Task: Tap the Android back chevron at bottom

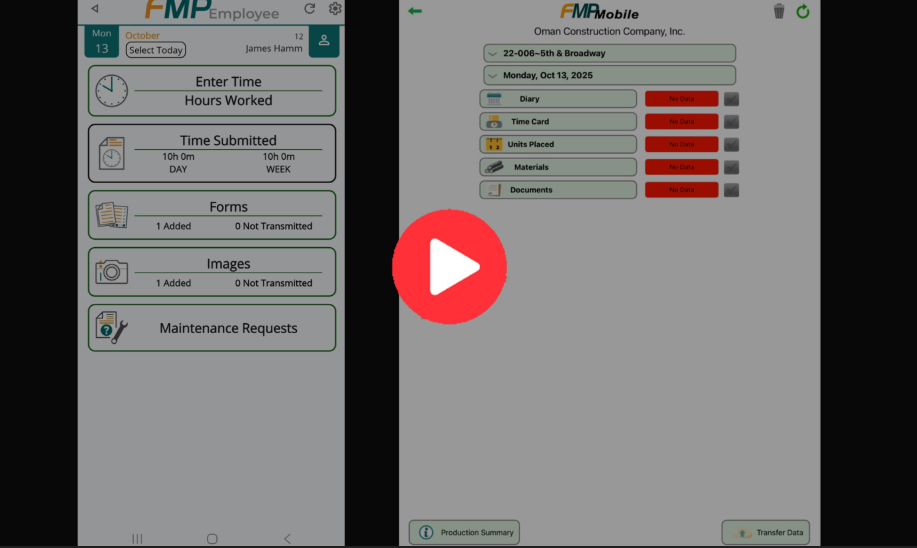Action: coord(287,538)
